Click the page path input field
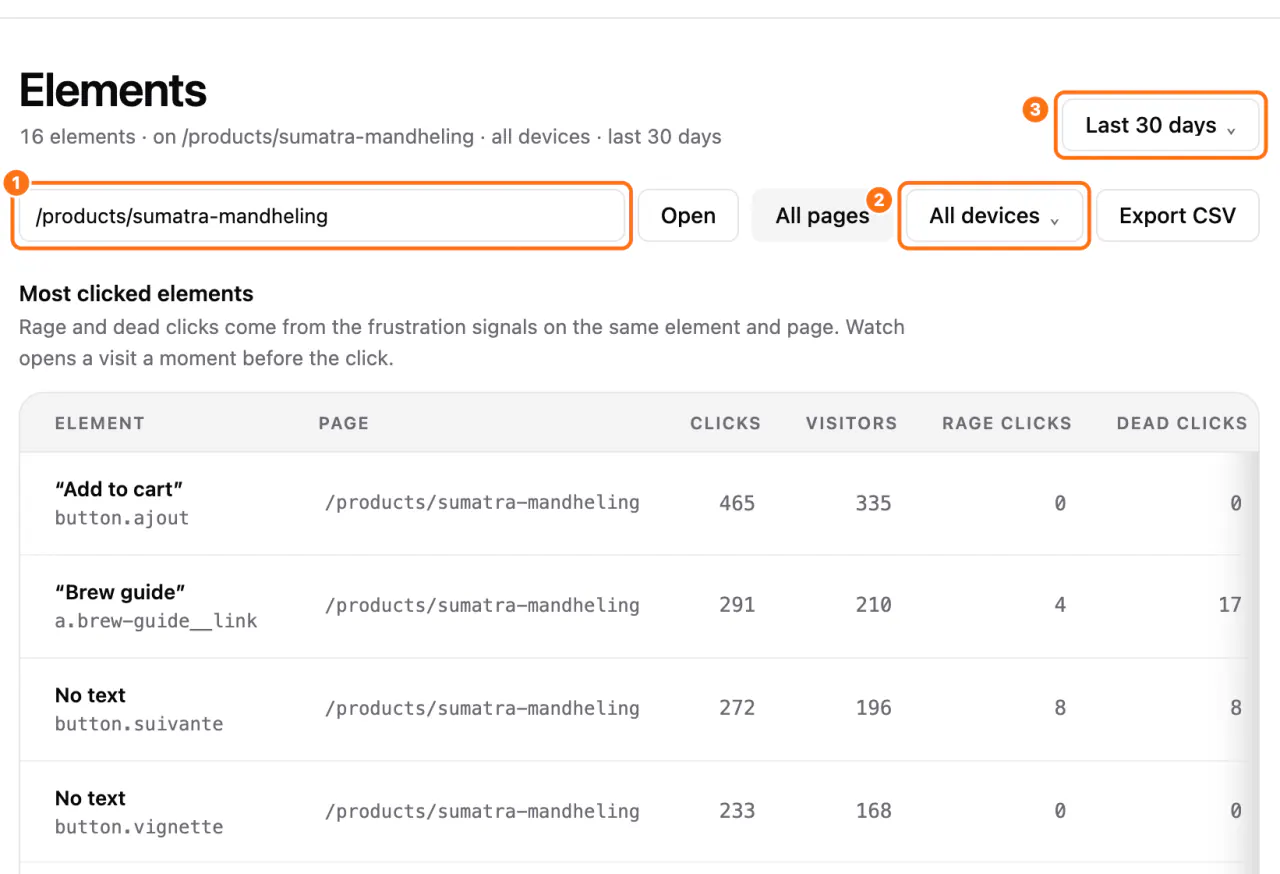Viewport: 1280px width, 874px height. [322, 216]
